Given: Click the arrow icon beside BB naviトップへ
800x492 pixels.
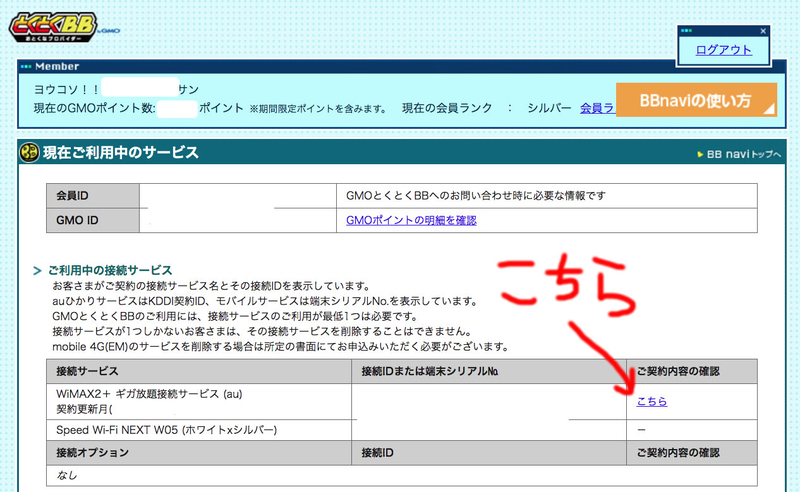Looking at the screenshot, I should pyautogui.click(x=700, y=154).
